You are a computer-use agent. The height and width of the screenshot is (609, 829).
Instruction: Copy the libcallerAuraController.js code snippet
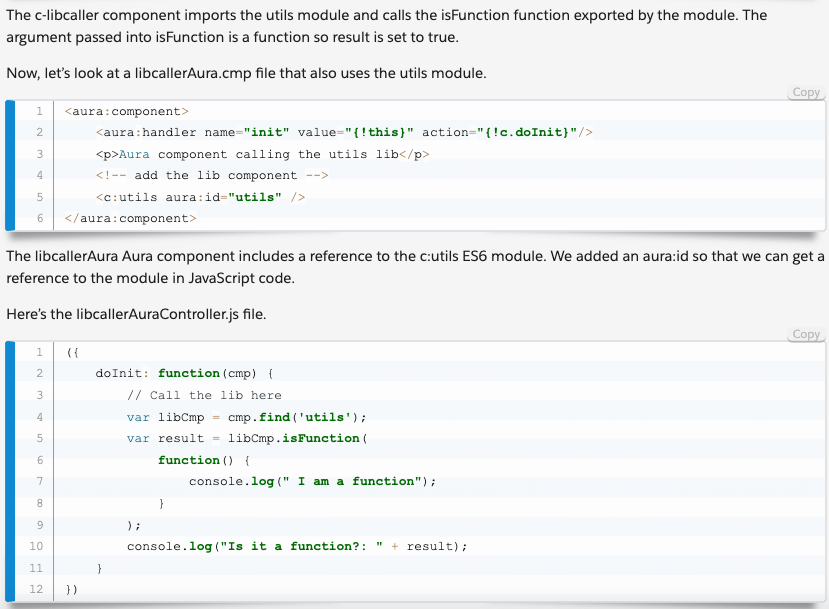click(x=806, y=335)
